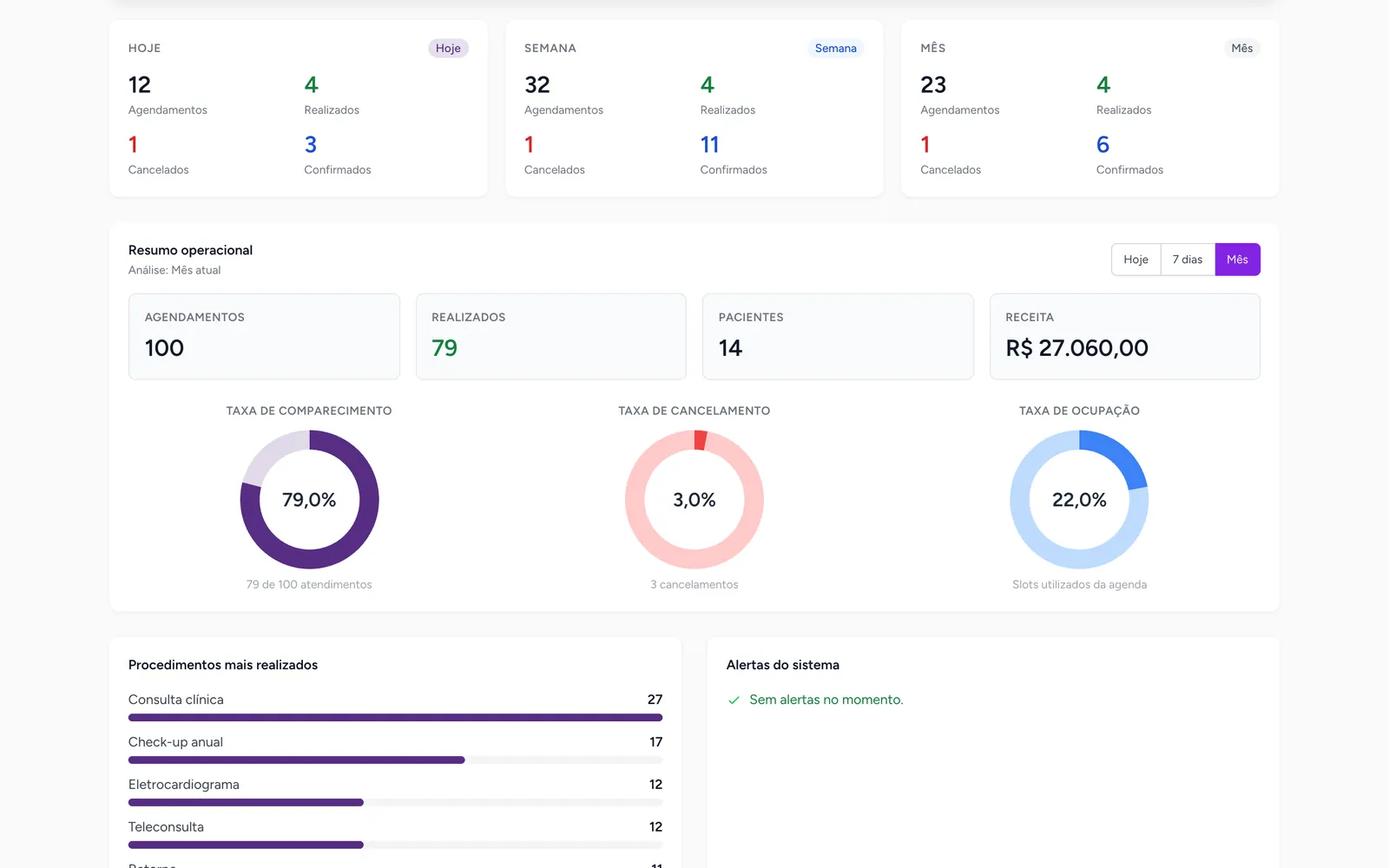The height and width of the screenshot is (868, 1389).
Task: Click the 11 Confirmados value in the SEMANA card
Action: pos(709,145)
